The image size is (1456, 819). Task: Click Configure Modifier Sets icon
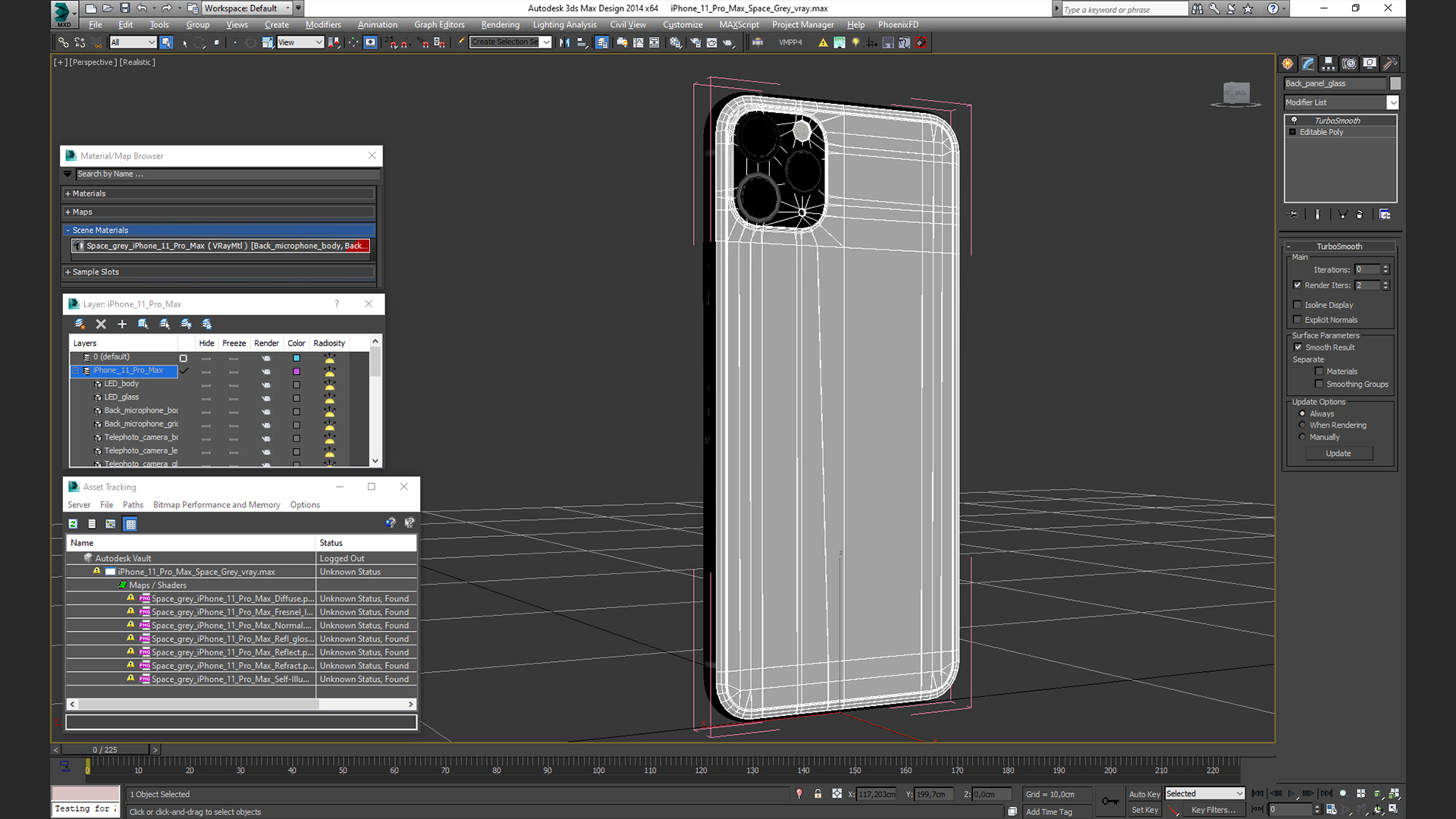[1385, 215]
